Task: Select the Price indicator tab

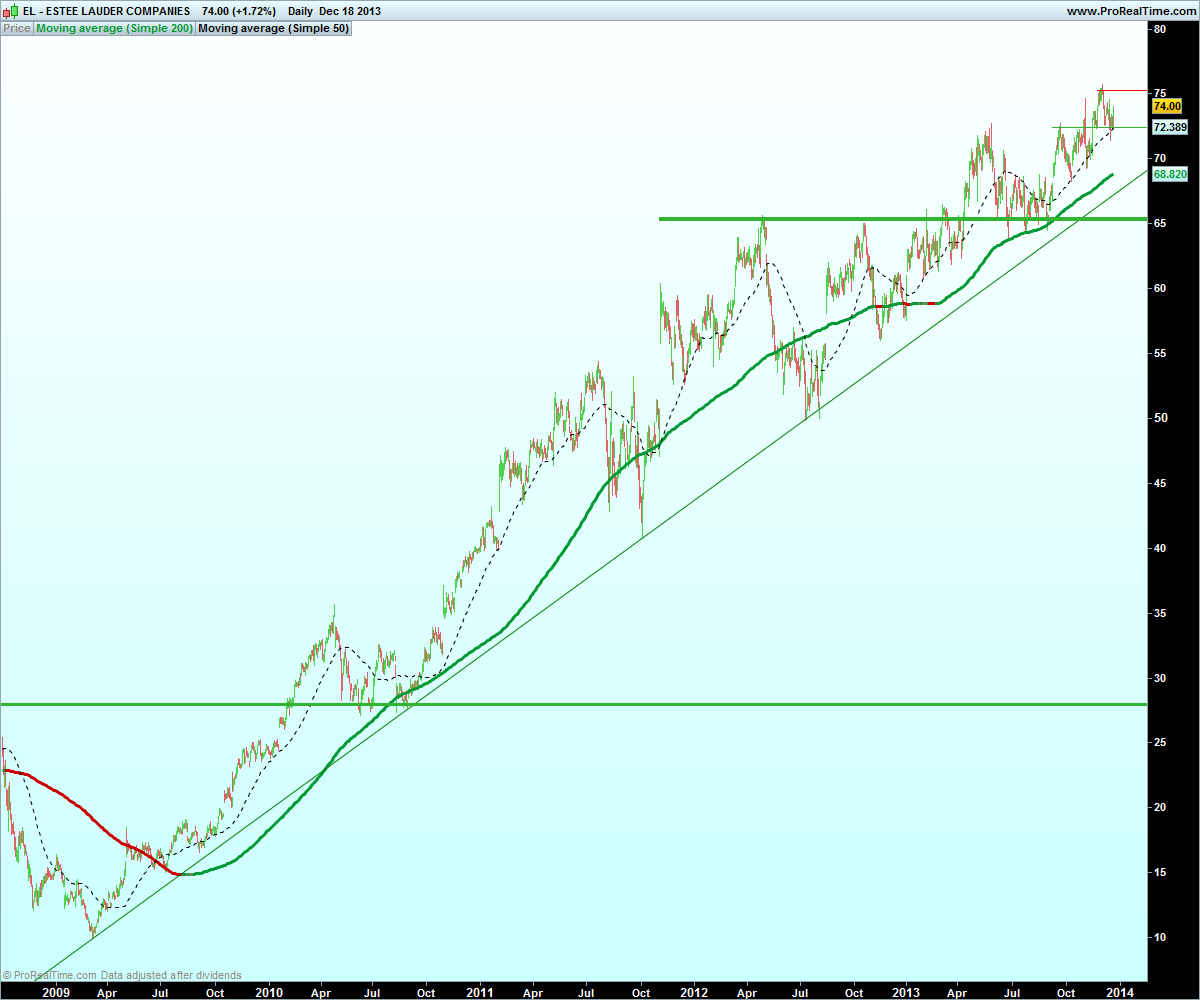Action: click(x=17, y=28)
